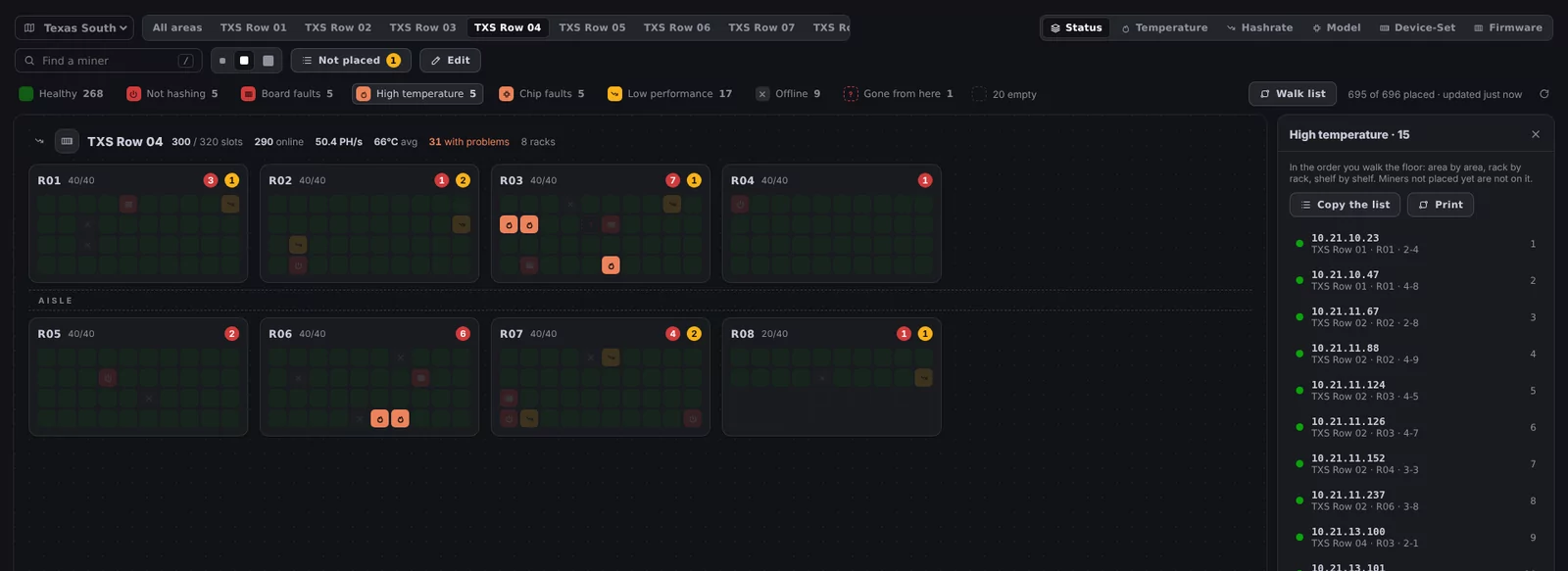Switch to the Hashrate view tab
The image size is (1568, 571).
1259,27
